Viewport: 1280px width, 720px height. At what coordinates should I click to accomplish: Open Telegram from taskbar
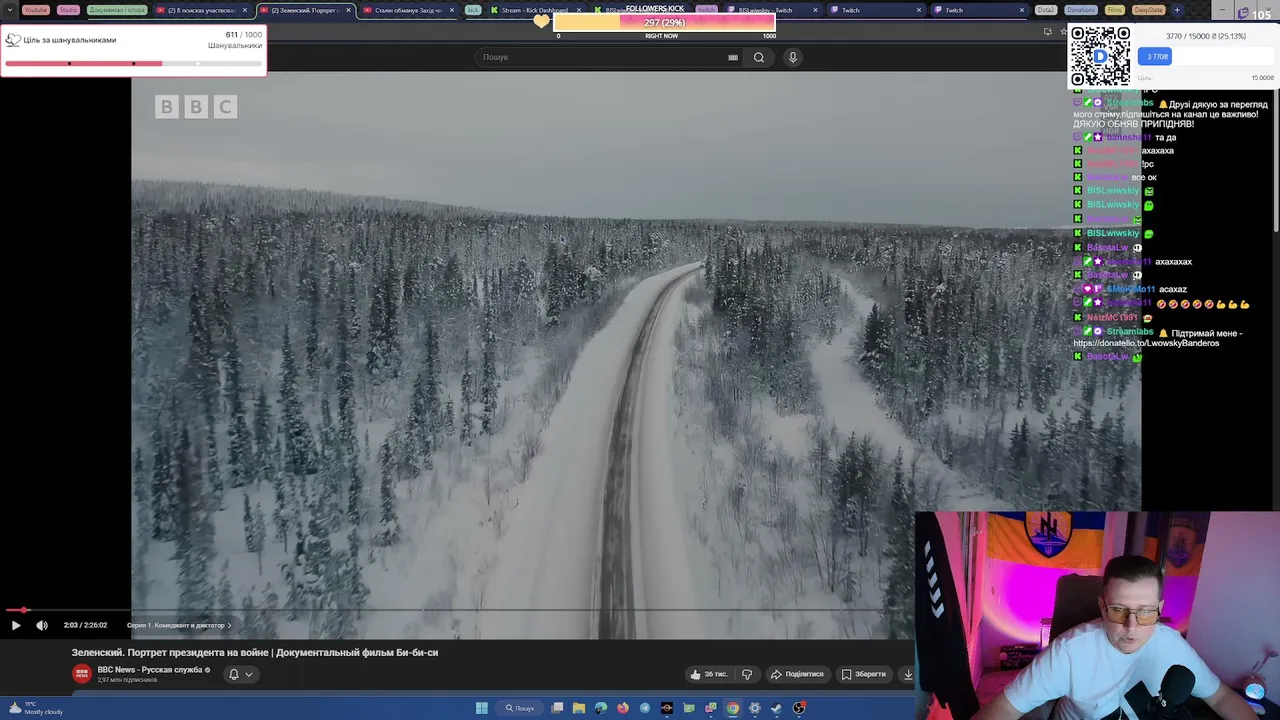645,708
